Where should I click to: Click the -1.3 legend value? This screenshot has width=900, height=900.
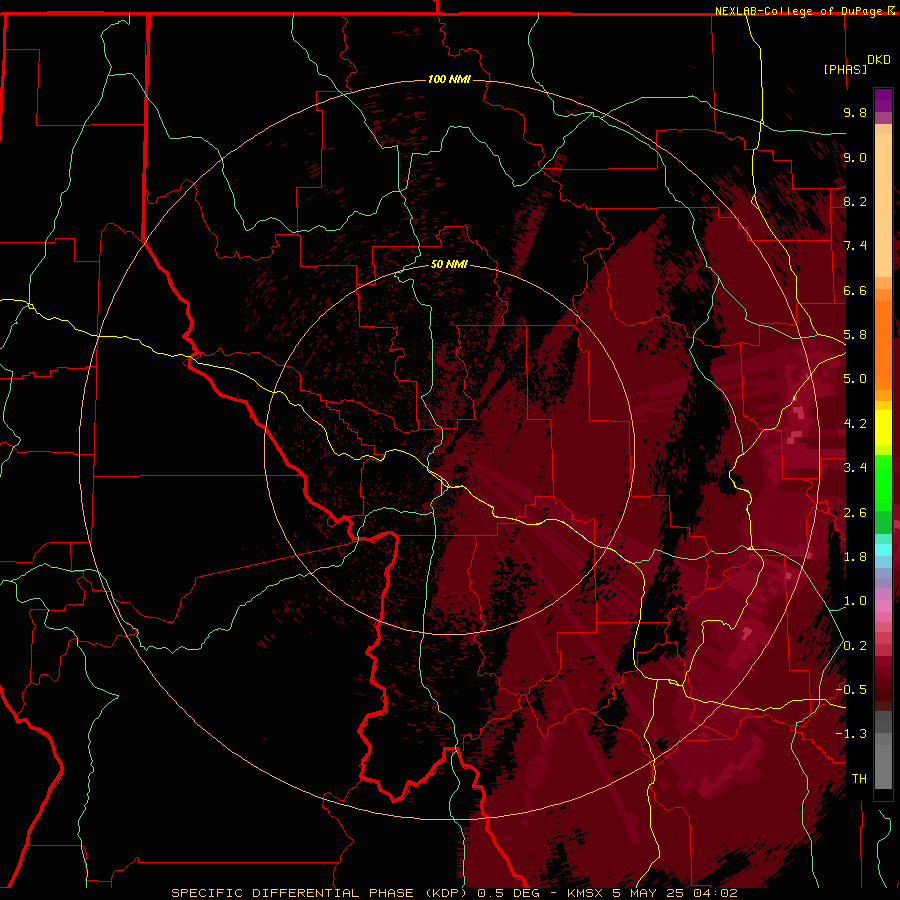pos(852,734)
